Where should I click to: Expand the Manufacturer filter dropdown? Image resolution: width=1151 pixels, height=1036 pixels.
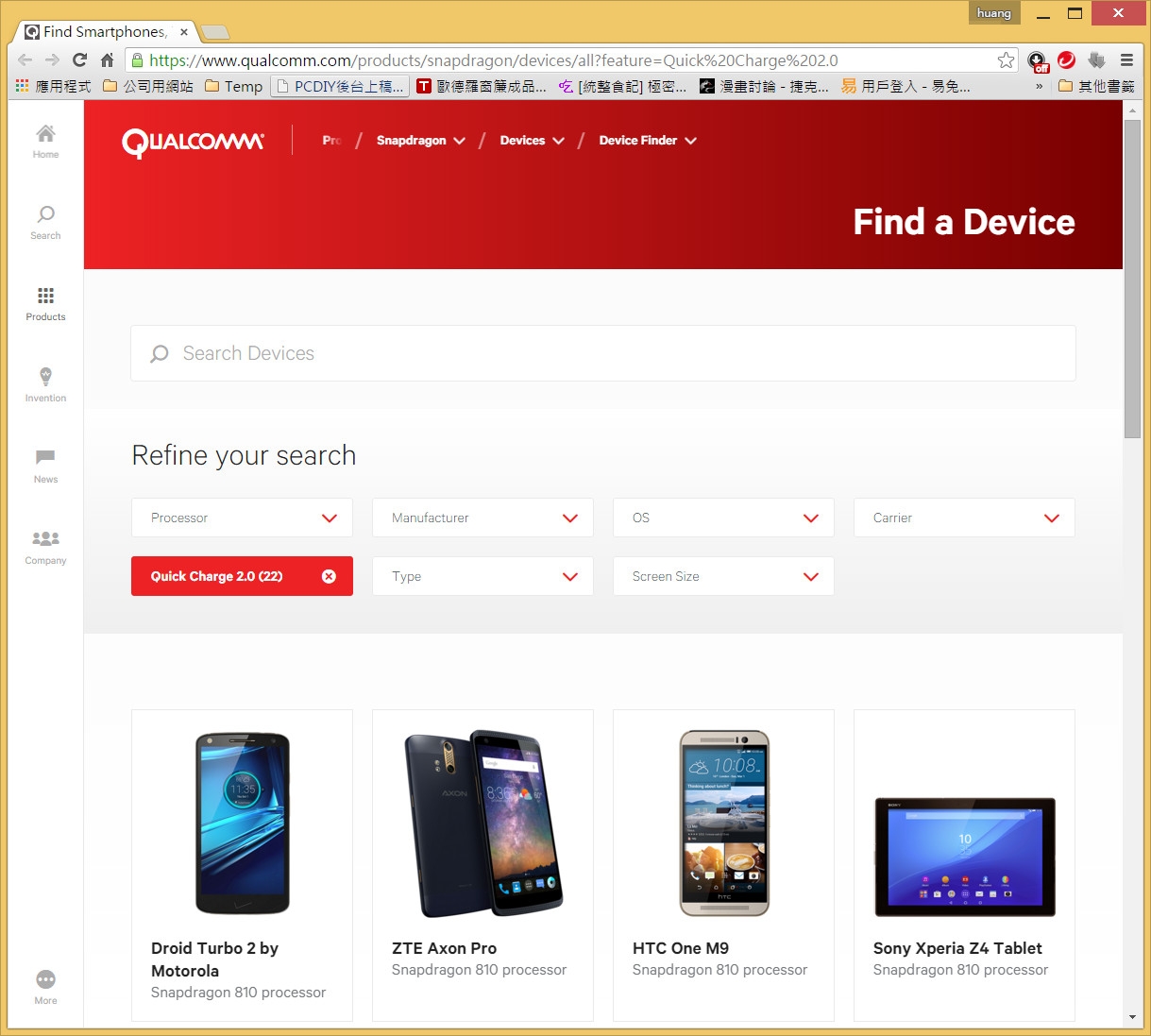point(482,518)
